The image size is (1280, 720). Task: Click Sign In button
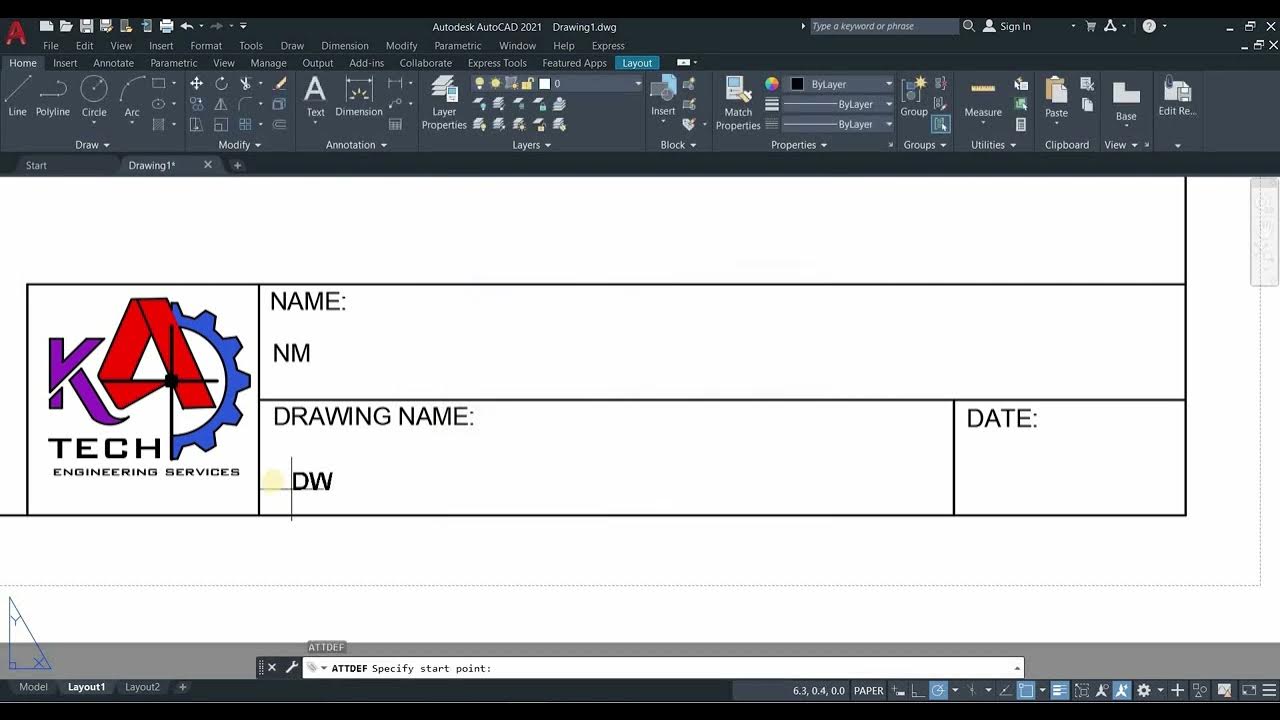[1007, 26]
